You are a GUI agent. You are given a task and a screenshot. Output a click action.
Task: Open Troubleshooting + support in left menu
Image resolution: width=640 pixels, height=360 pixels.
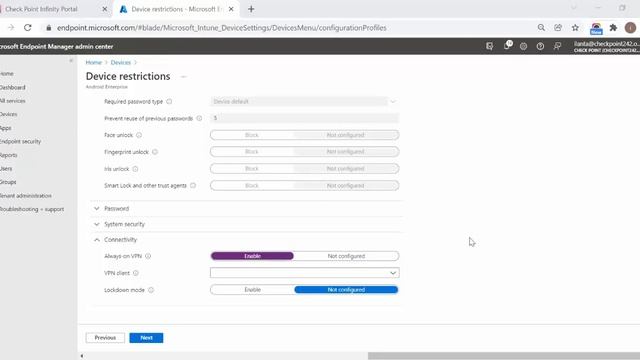click(32, 209)
